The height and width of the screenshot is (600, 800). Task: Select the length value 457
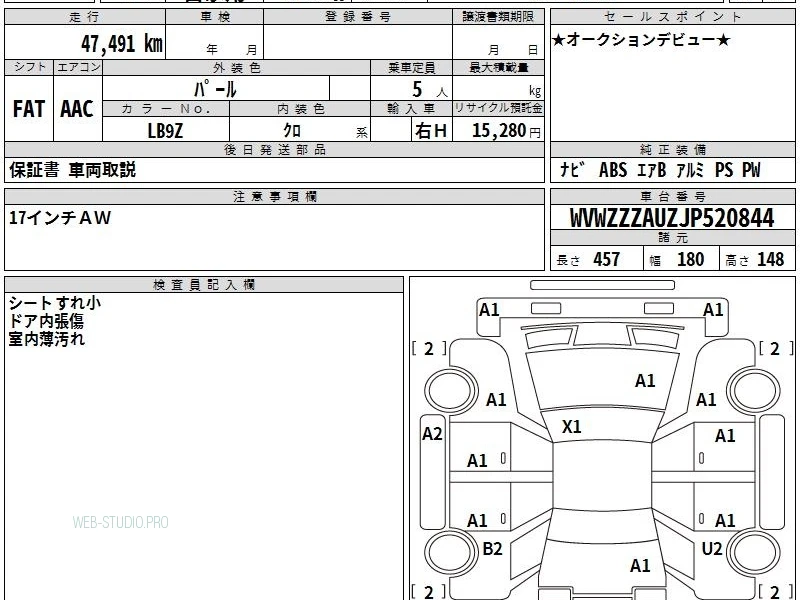pyautogui.click(x=607, y=259)
